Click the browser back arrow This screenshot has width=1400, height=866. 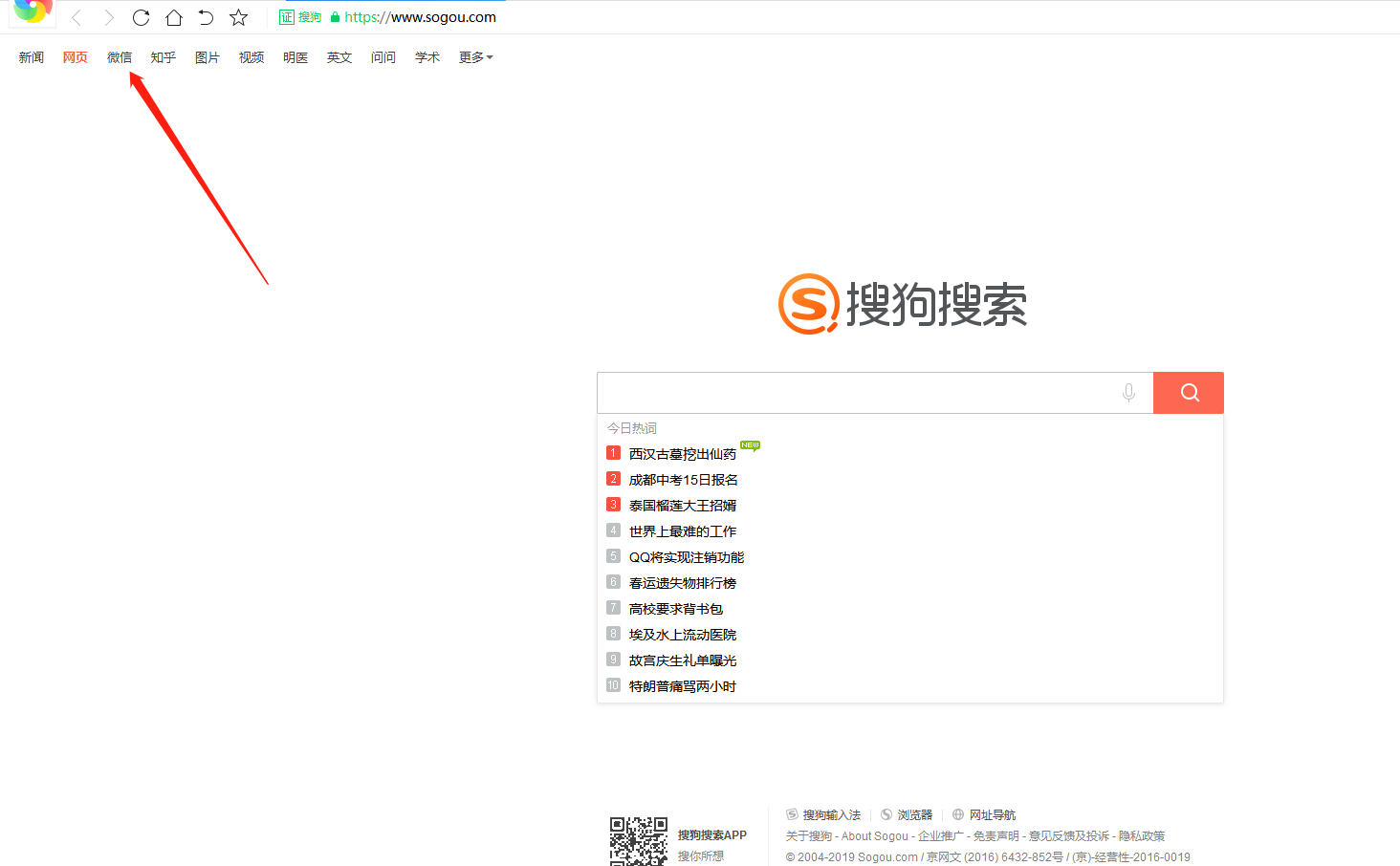tap(77, 17)
